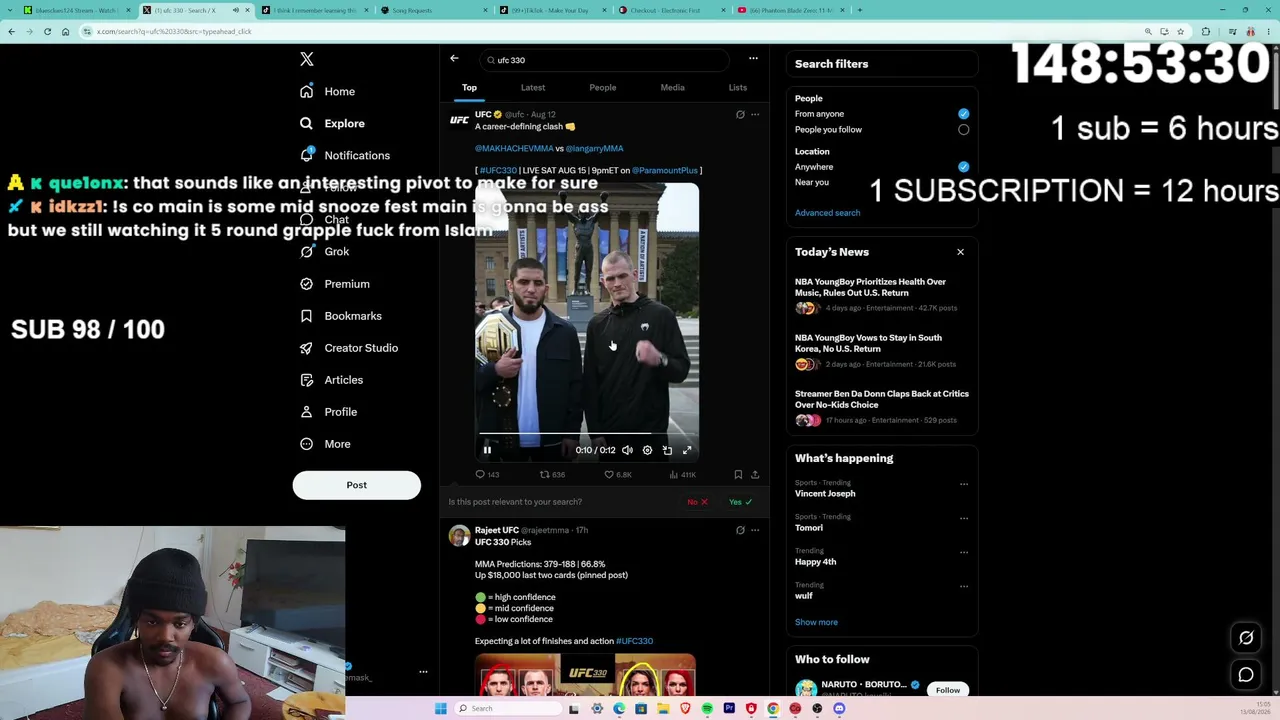Open Notifications in the X sidebar
The width and height of the screenshot is (1280, 720).
(345, 156)
